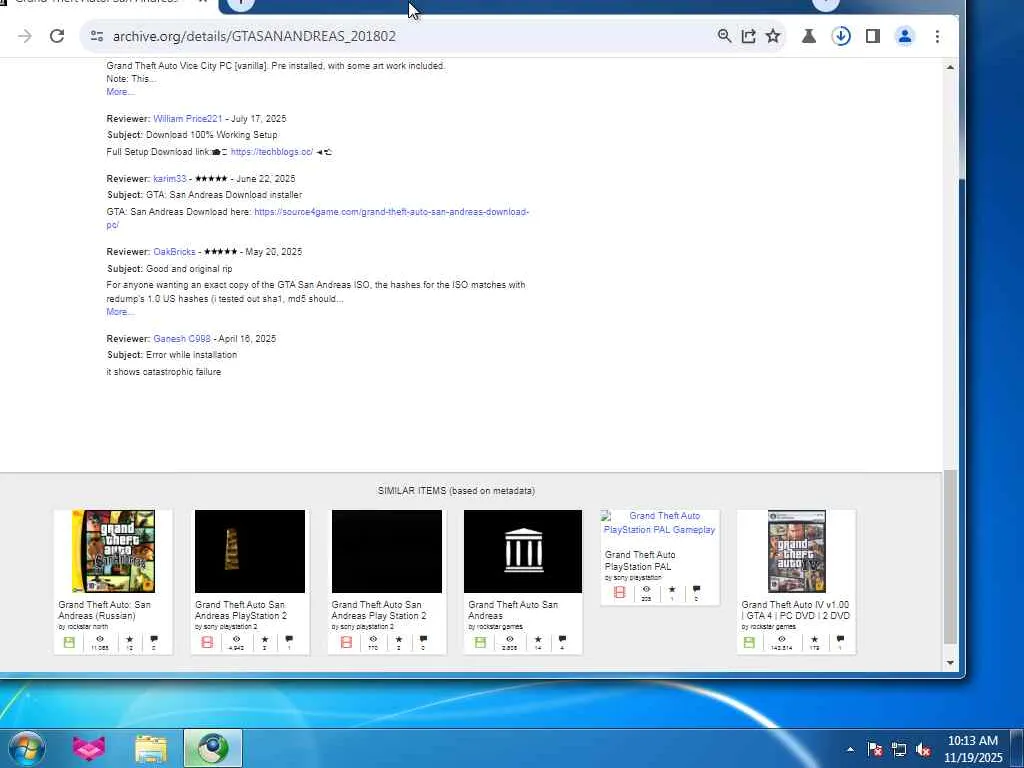The image size is (1024, 768).
Task: Open muted volume speaker tray icon
Action: 923,750
